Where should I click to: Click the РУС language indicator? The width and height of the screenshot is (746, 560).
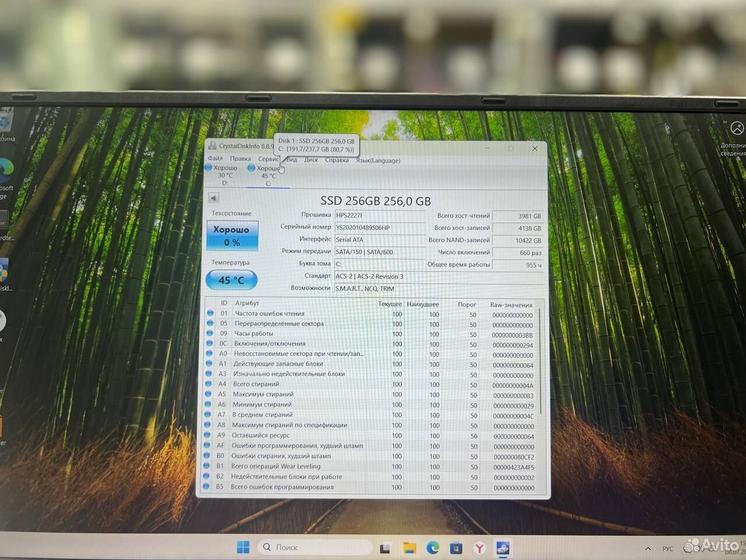pos(667,549)
